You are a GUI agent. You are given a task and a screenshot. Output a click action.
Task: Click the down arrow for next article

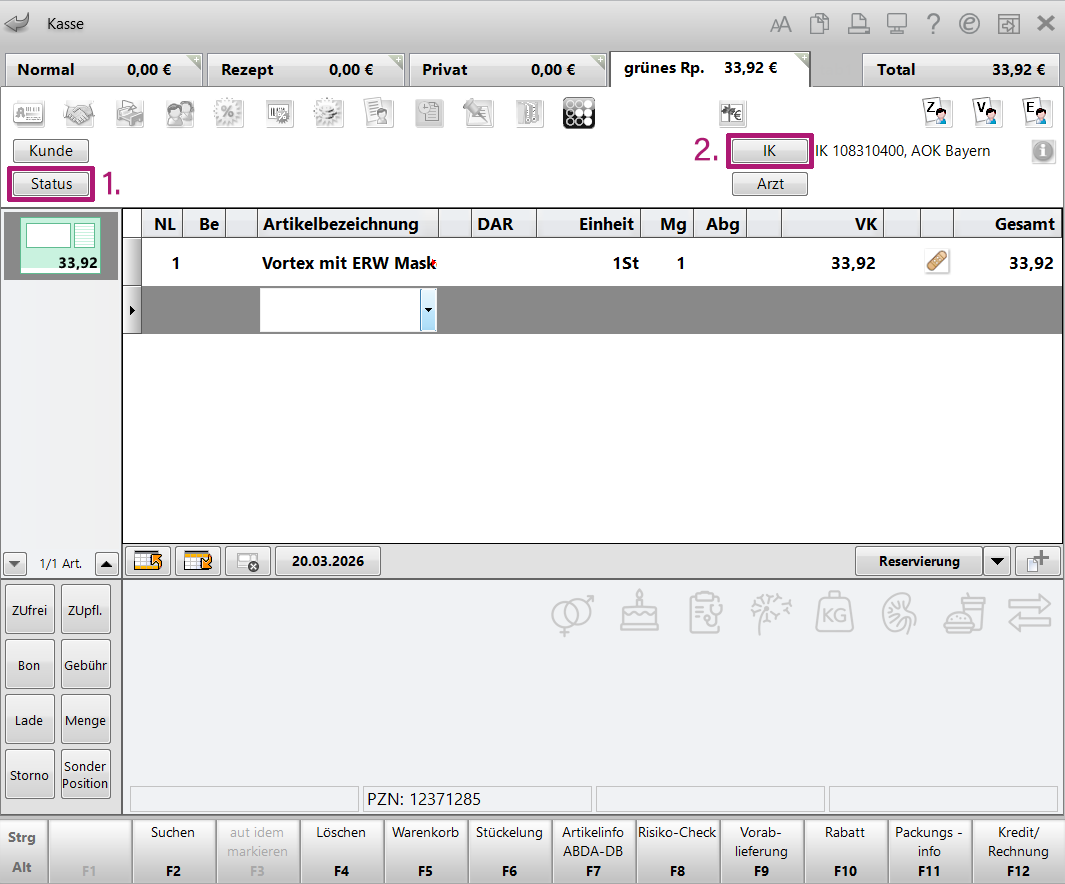pyautogui.click(x=16, y=563)
